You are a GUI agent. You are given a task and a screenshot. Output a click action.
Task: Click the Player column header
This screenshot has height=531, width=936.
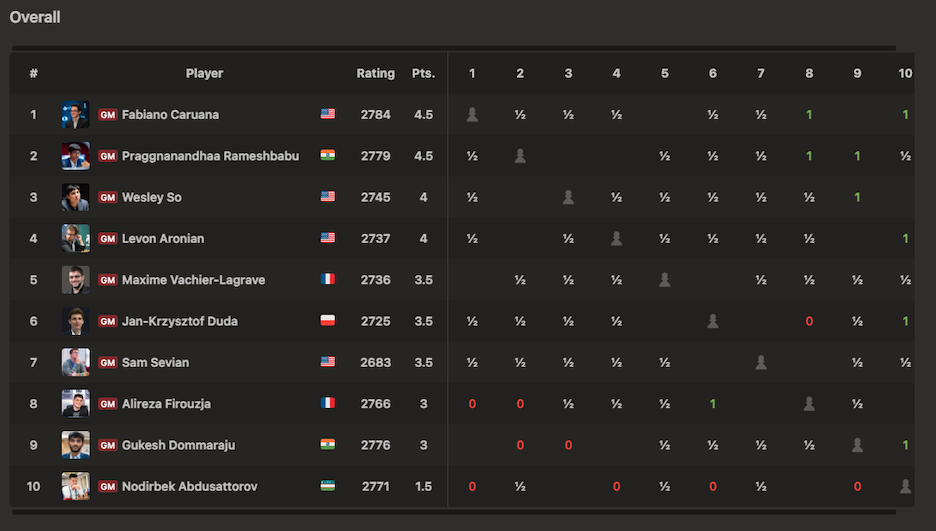tap(204, 73)
